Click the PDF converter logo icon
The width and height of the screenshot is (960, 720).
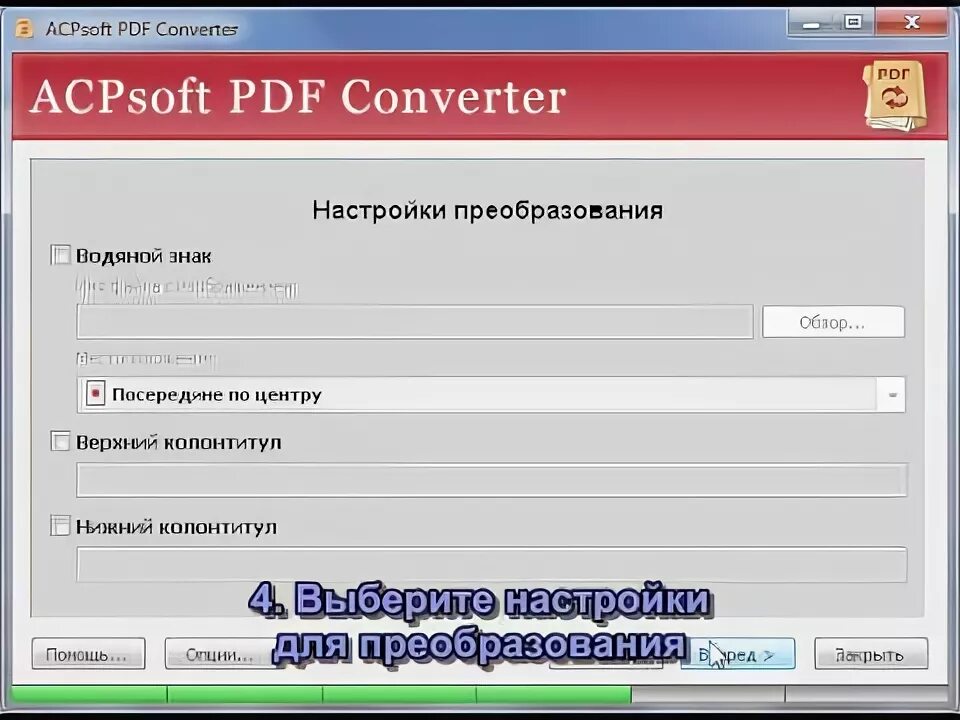[x=894, y=96]
